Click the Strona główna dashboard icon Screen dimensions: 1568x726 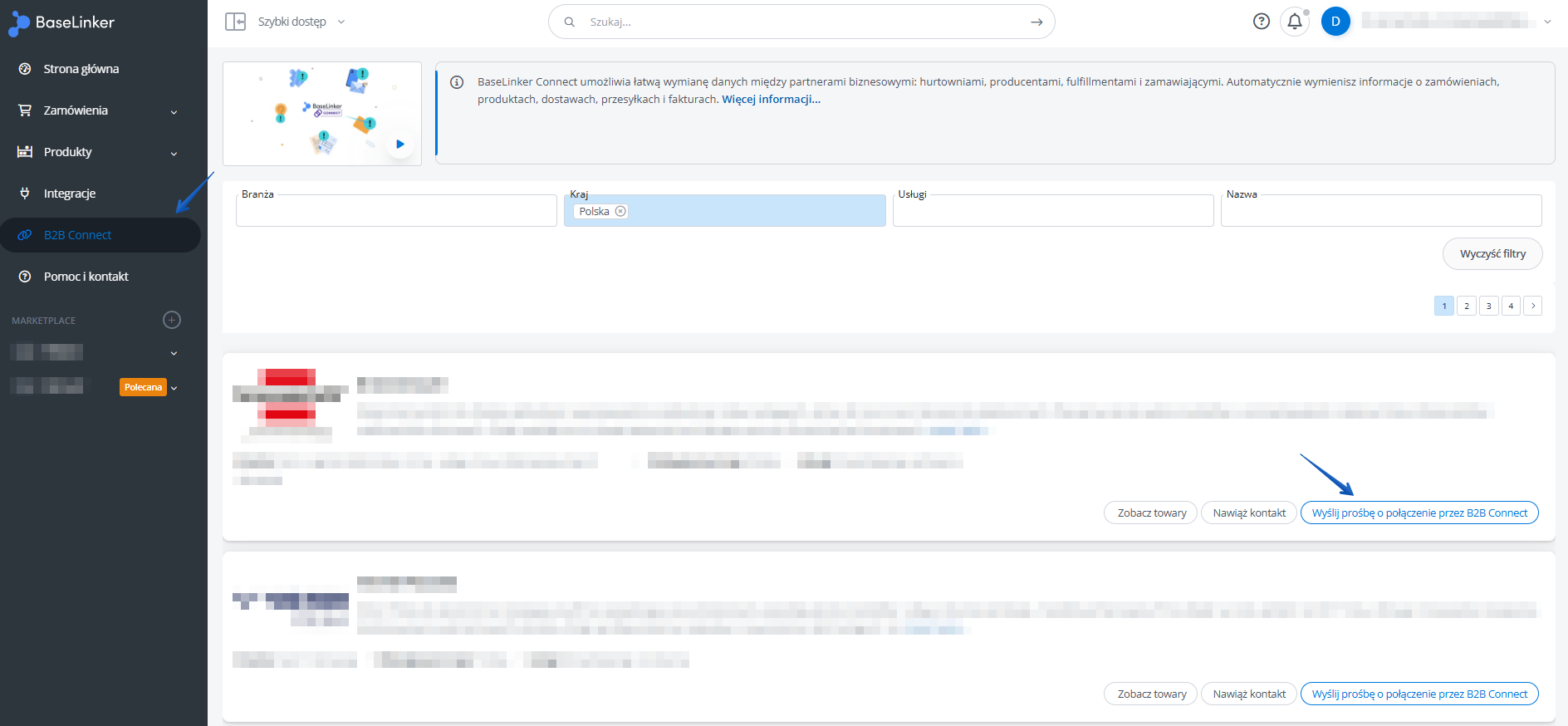tap(25, 69)
